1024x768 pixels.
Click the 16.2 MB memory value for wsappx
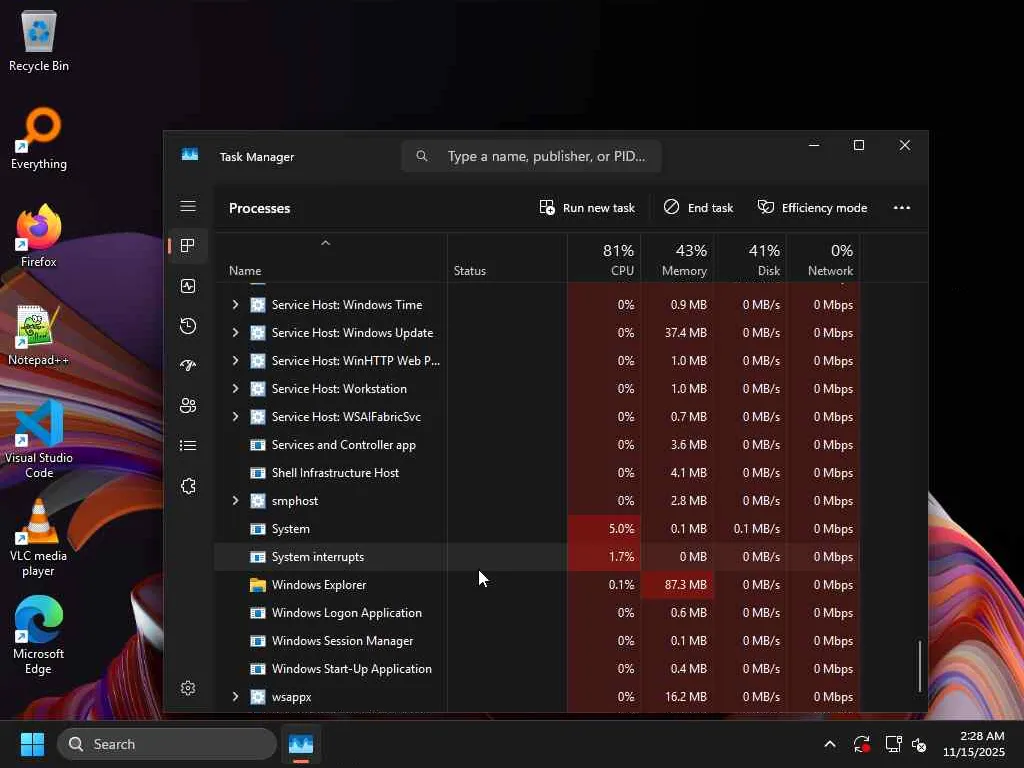(x=686, y=697)
